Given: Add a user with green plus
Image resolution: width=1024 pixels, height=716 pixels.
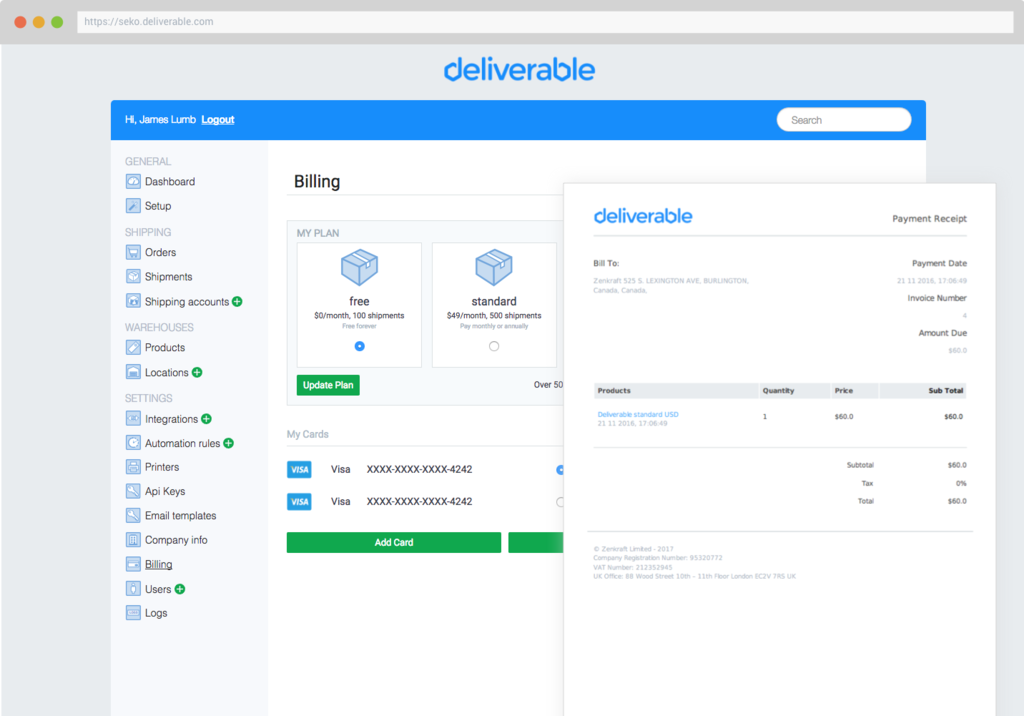Looking at the screenshot, I should point(180,589).
